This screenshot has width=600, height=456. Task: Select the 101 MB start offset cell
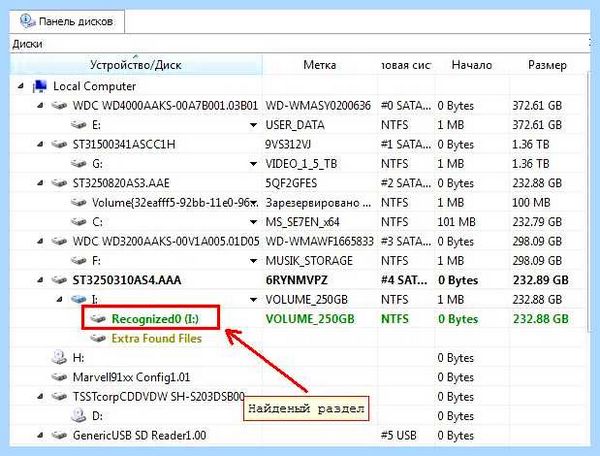pyautogui.click(x=457, y=222)
